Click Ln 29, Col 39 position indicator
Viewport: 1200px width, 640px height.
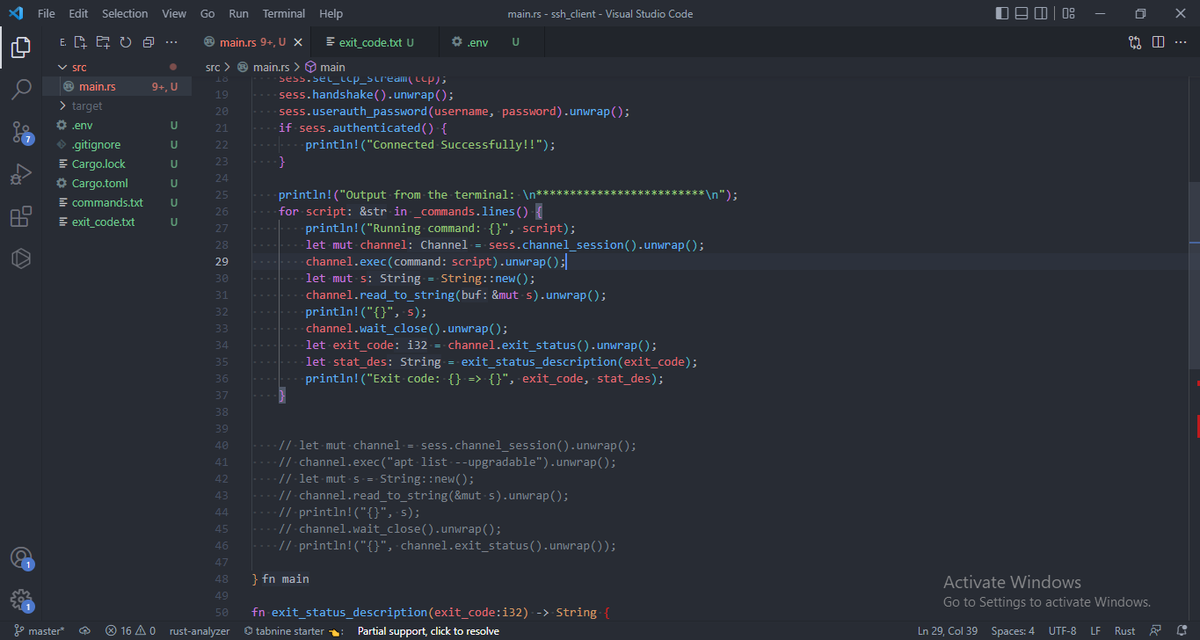coord(947,631)
